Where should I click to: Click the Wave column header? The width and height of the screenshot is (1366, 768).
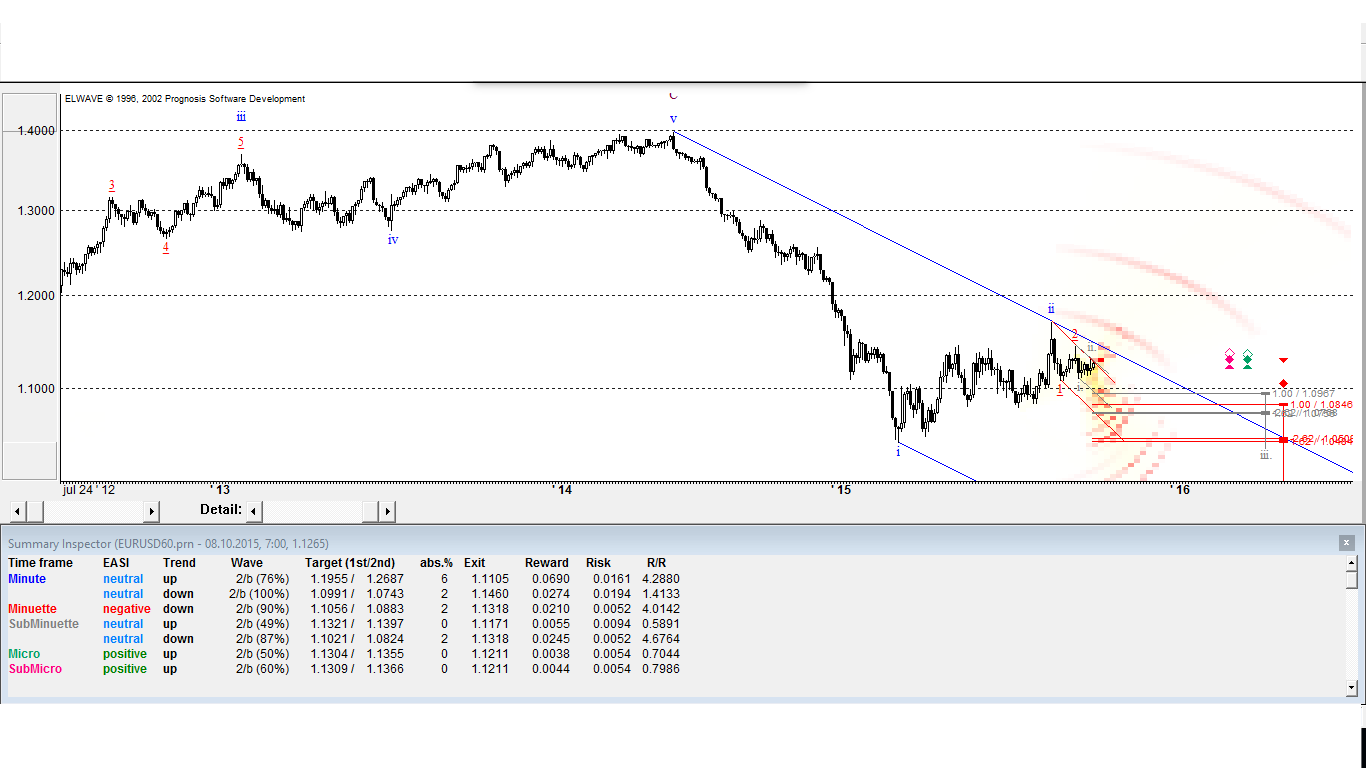(247, 563)
